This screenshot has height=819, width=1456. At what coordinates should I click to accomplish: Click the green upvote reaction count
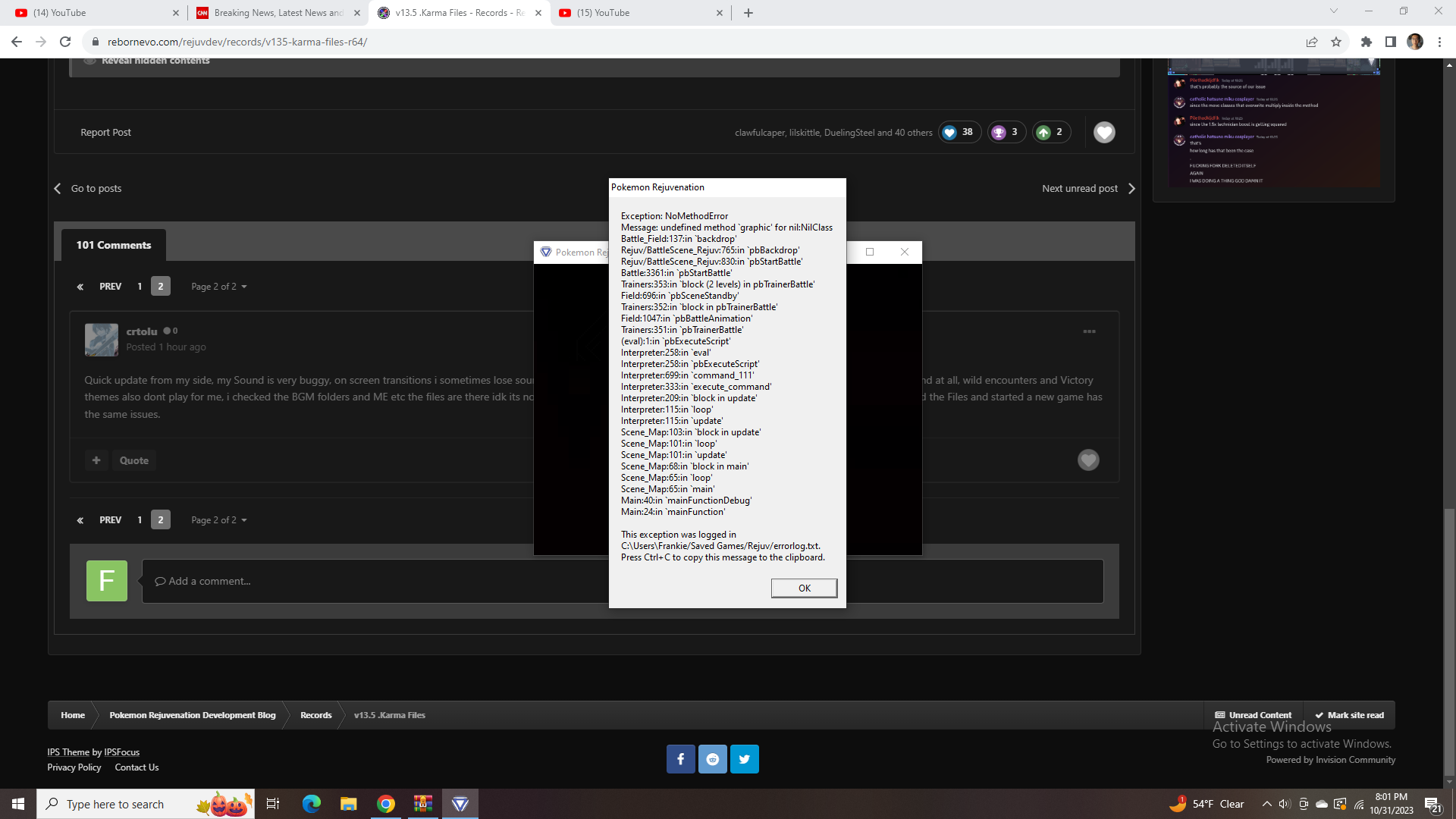tap(1051, 132)
